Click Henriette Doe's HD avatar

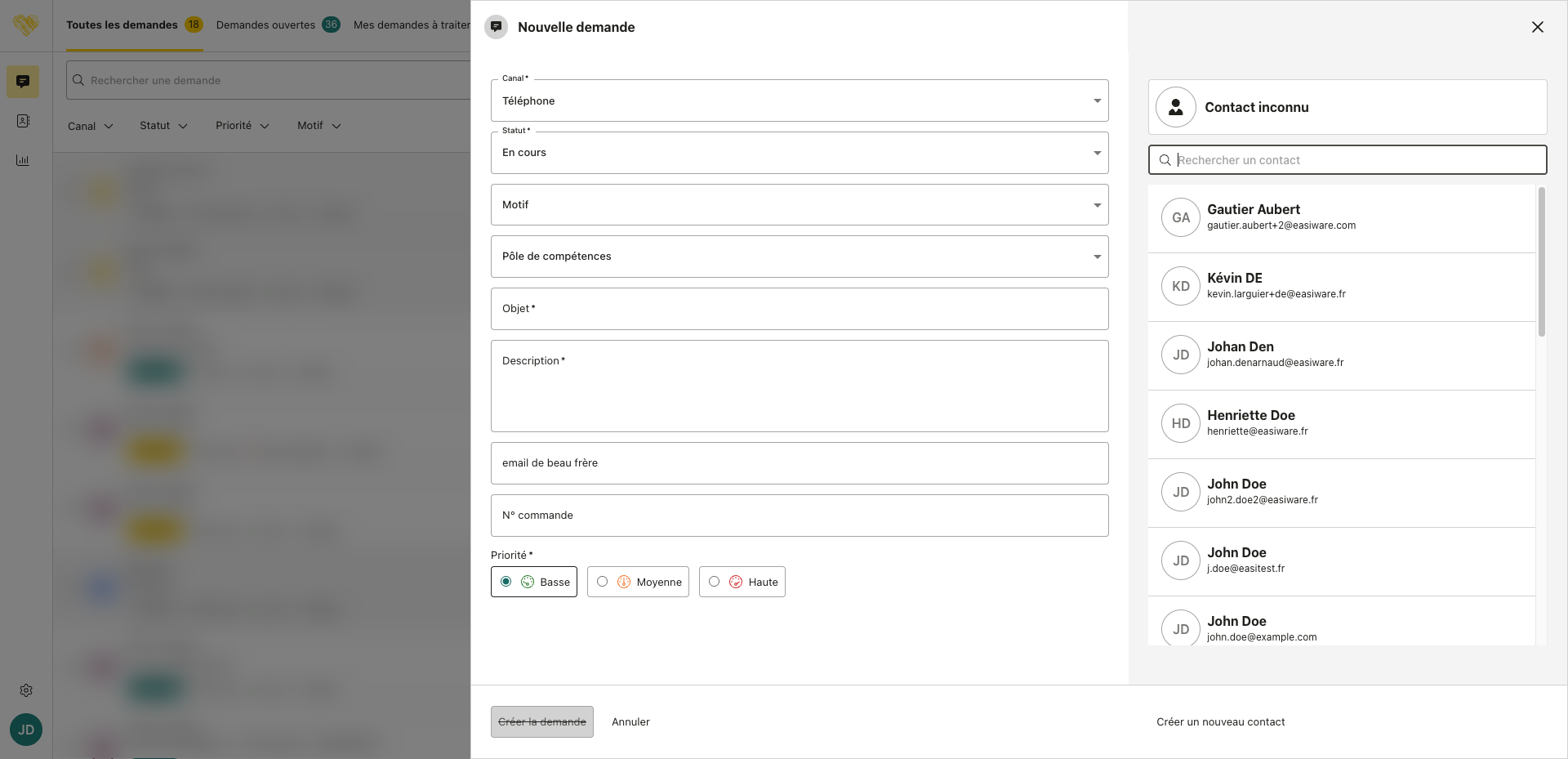[1181, 423]
